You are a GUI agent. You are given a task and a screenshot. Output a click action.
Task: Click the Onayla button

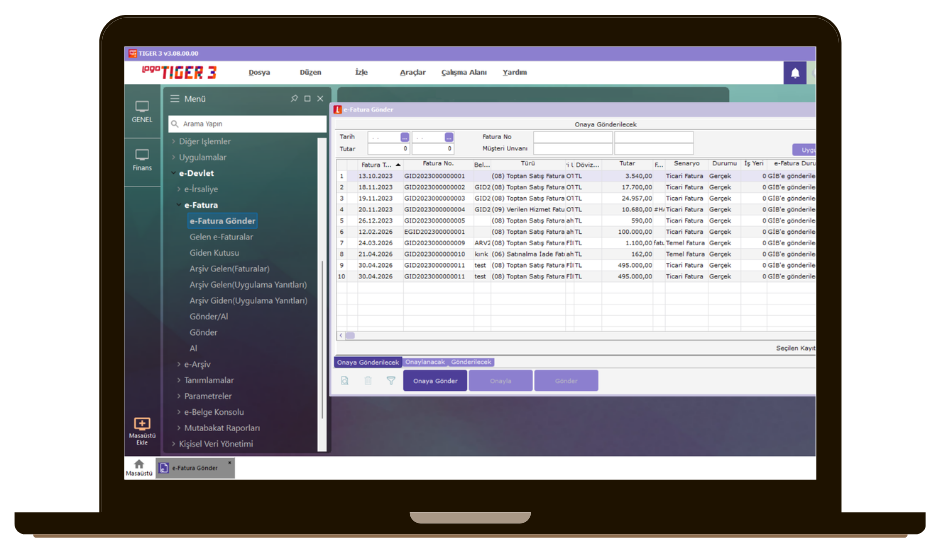501,381
